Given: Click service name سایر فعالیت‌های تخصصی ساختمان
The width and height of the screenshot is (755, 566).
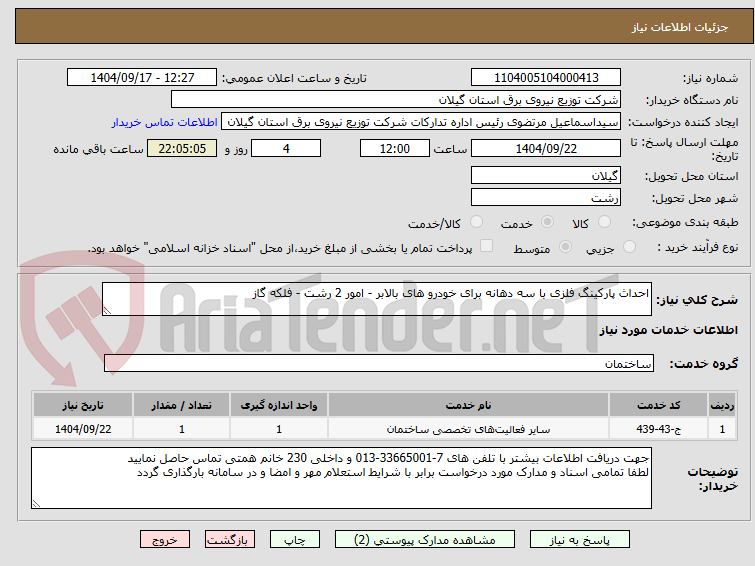Looking at the screenshot, I should pos(469,429).
